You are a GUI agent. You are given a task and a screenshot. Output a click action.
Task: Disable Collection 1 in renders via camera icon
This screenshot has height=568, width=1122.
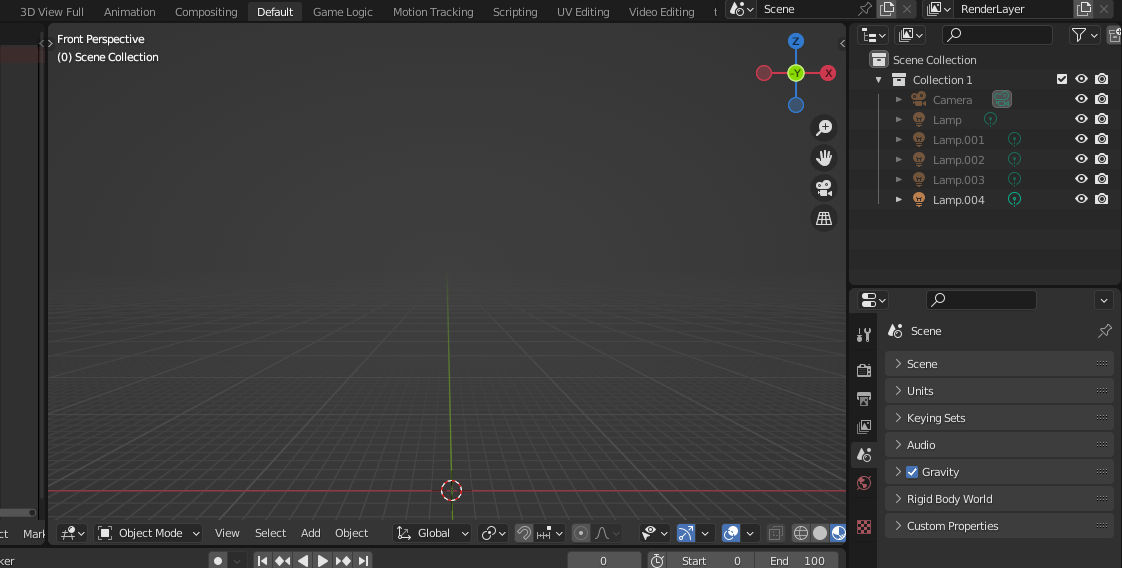[x=1102, y=79]
